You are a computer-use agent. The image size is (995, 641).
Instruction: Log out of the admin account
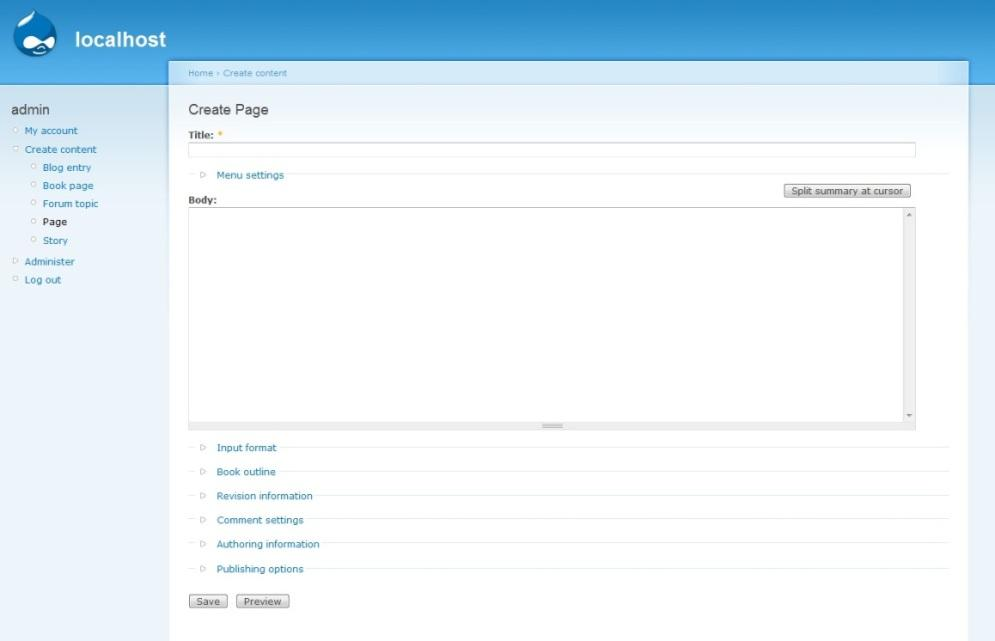click(43, 280)
